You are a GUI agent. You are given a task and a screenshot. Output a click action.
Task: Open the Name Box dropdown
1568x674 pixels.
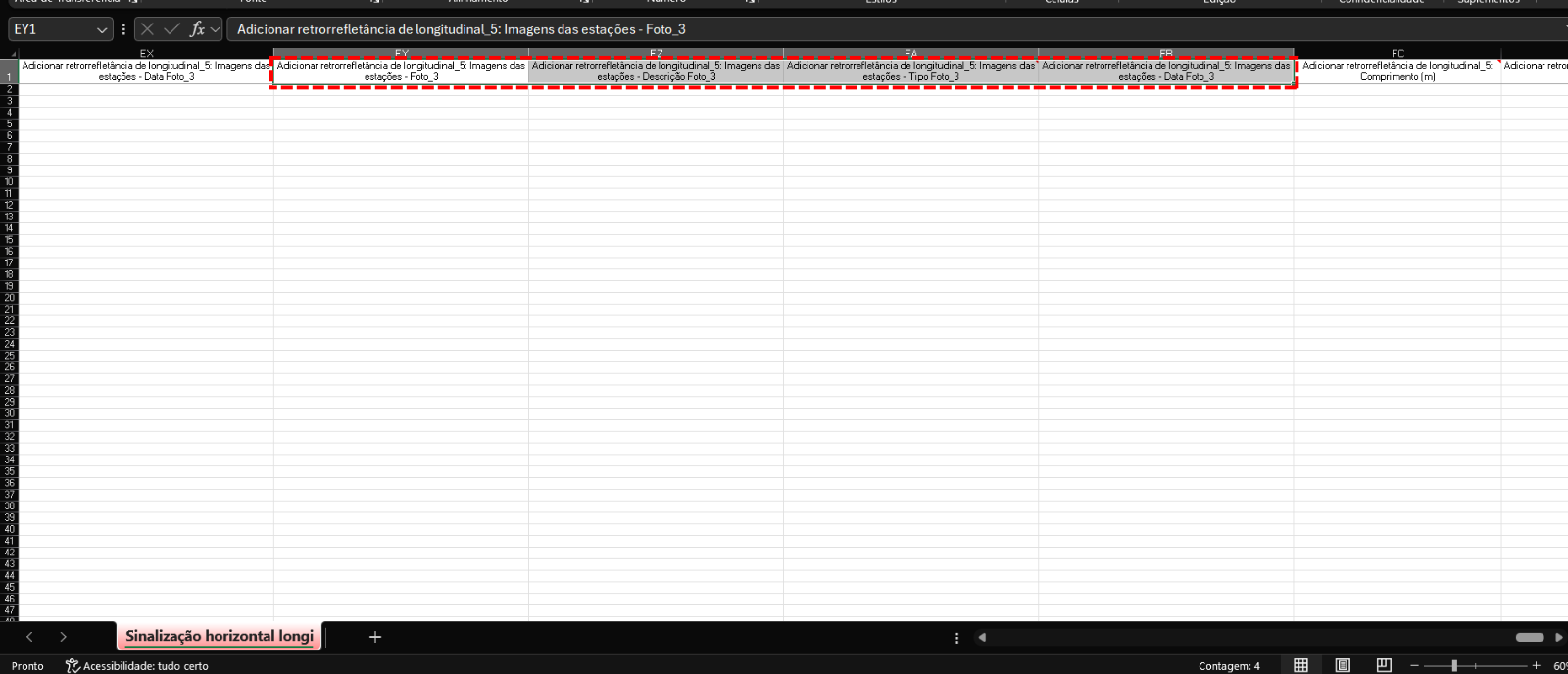[x=101, y=30]
